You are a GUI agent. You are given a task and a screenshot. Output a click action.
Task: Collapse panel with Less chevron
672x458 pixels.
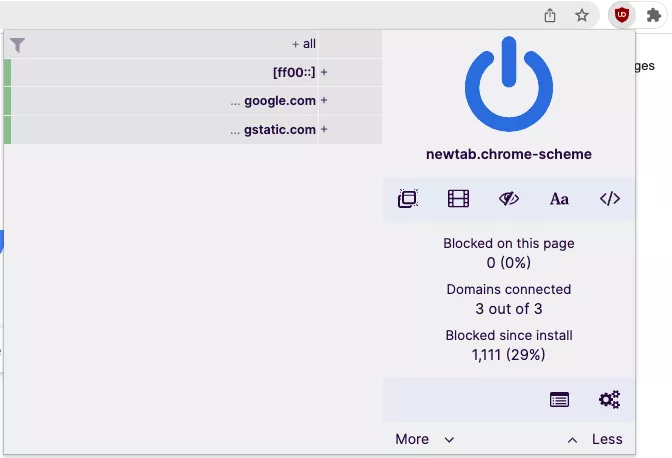point(595,439)
